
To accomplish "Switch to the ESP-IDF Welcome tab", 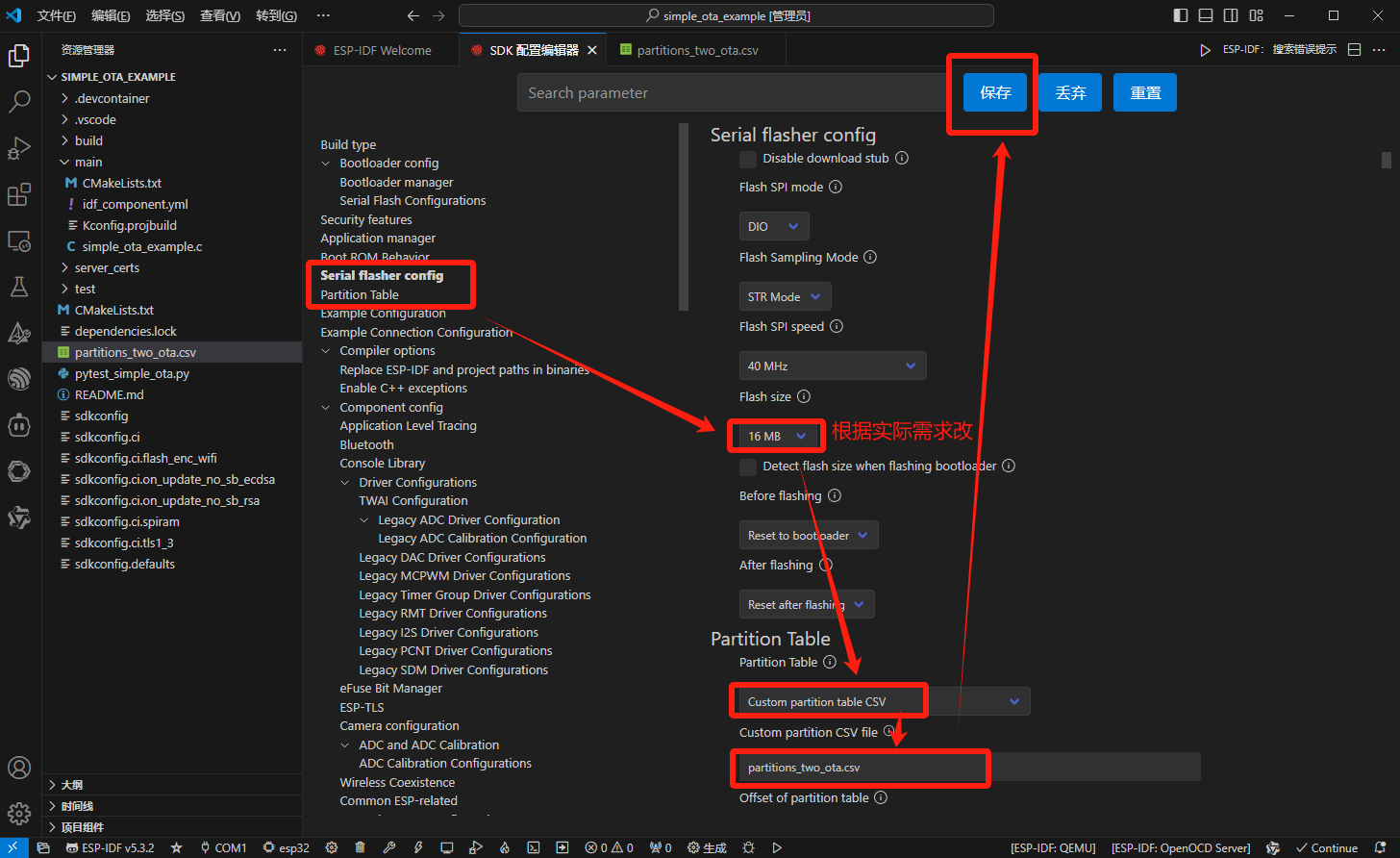I will point(382,50).
